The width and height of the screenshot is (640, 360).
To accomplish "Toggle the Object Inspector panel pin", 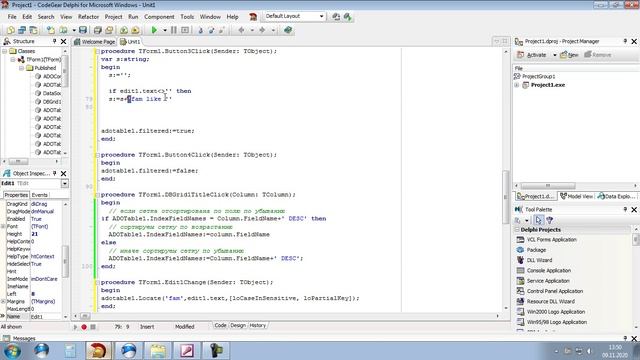I will (x=54, y=173).
